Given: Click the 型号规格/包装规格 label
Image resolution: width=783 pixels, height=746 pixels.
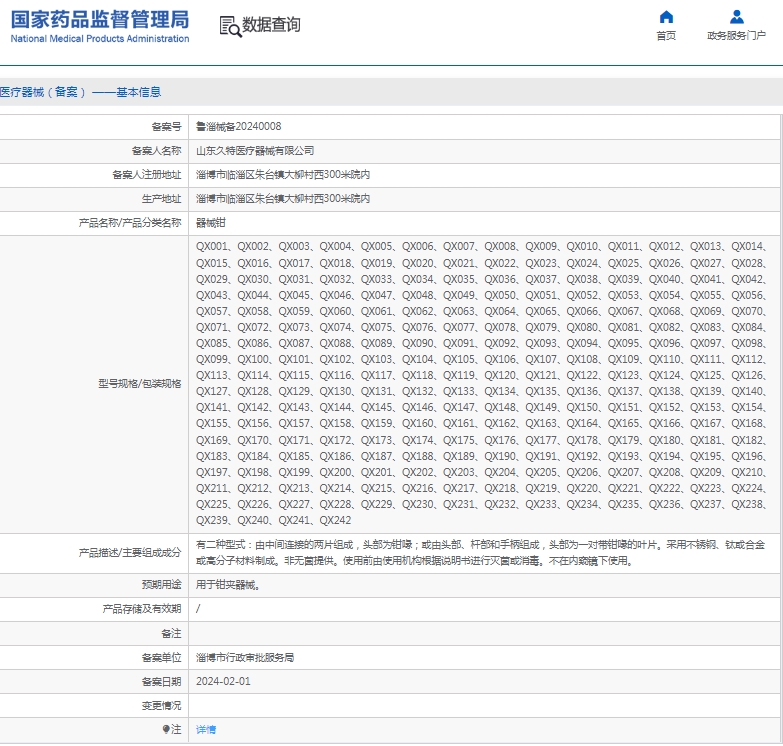Looking at the screenshot, I should (140, 383).
